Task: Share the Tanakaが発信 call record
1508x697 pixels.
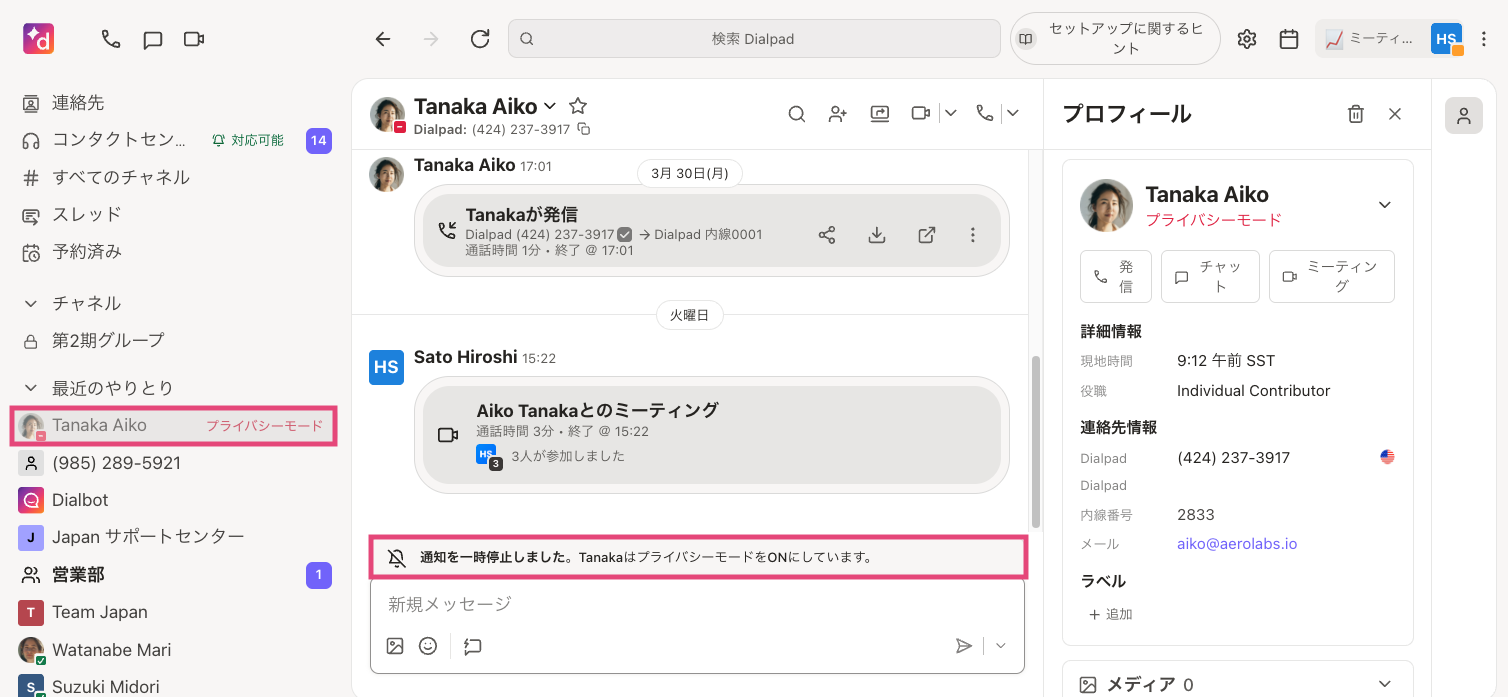Action: point(827,235)
